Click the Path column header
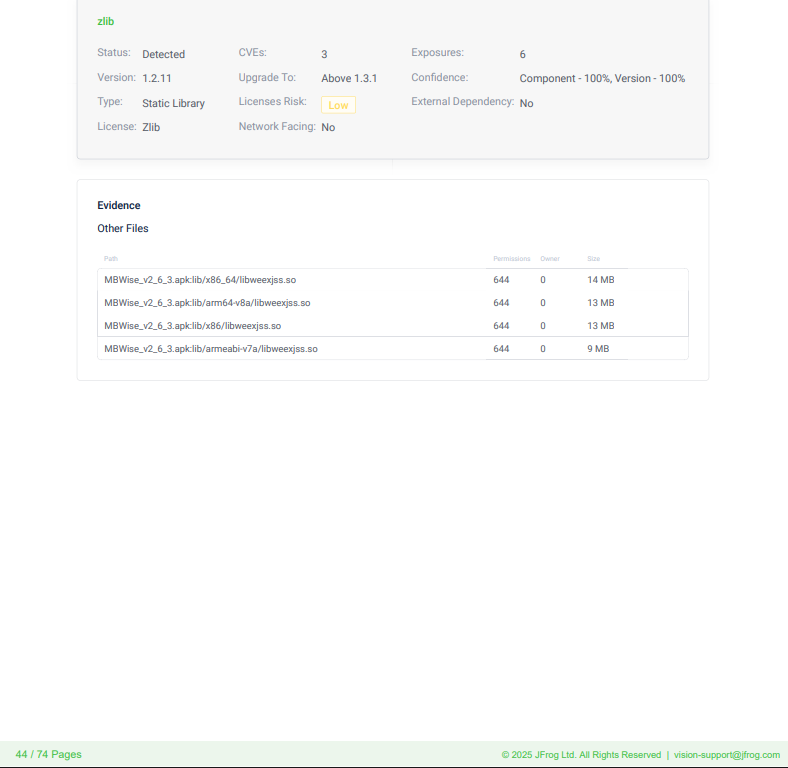The height and width of the screenshot is (768, 788). [x=111, y=259]
